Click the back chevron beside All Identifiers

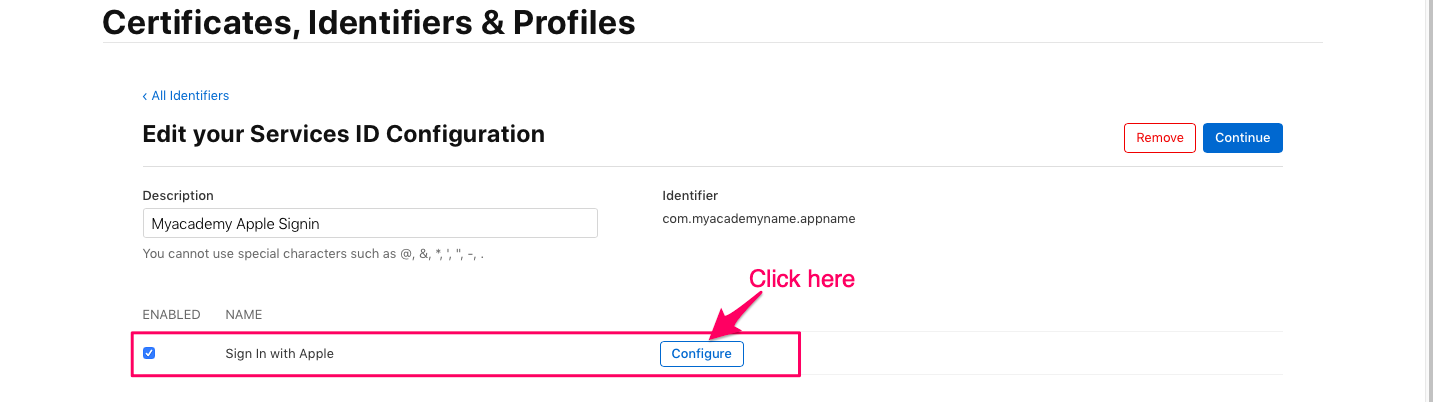point(145,96)
